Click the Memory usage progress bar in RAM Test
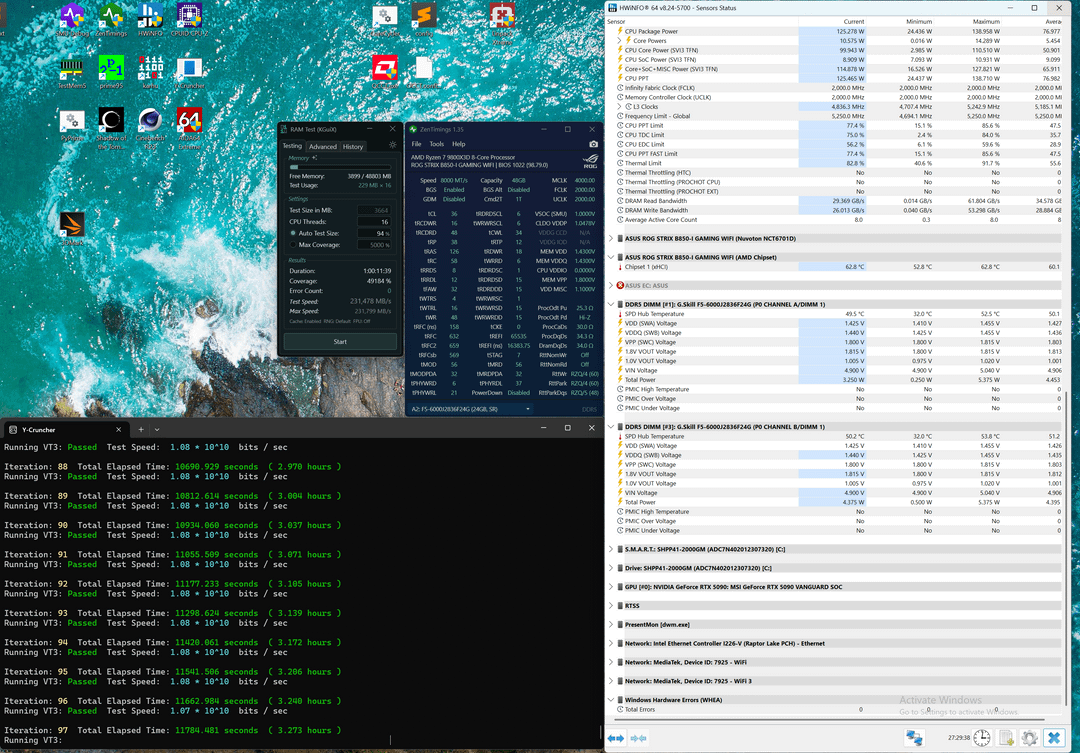 [340, 167]
